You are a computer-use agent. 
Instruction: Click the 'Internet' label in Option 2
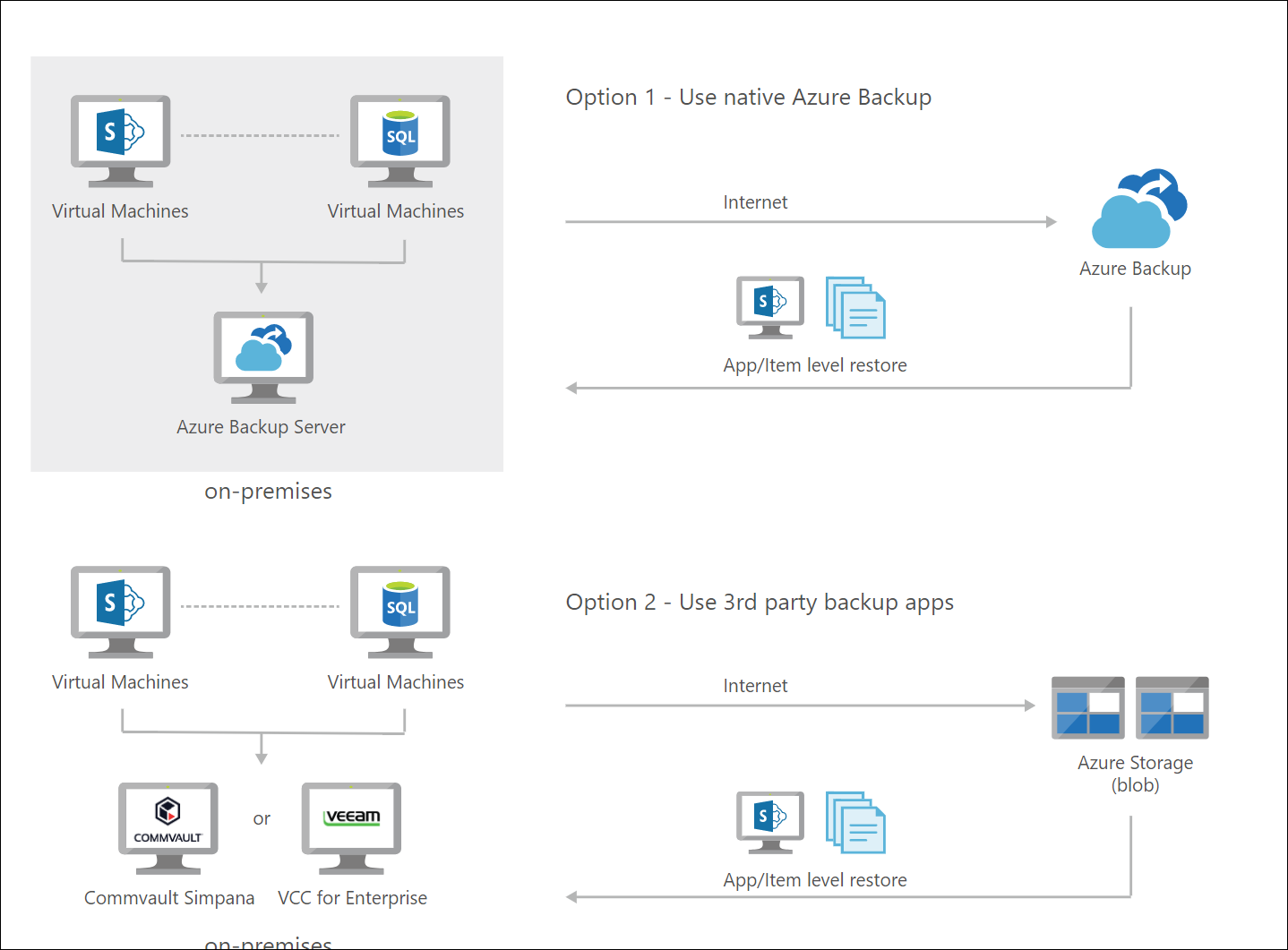[756, 686]
